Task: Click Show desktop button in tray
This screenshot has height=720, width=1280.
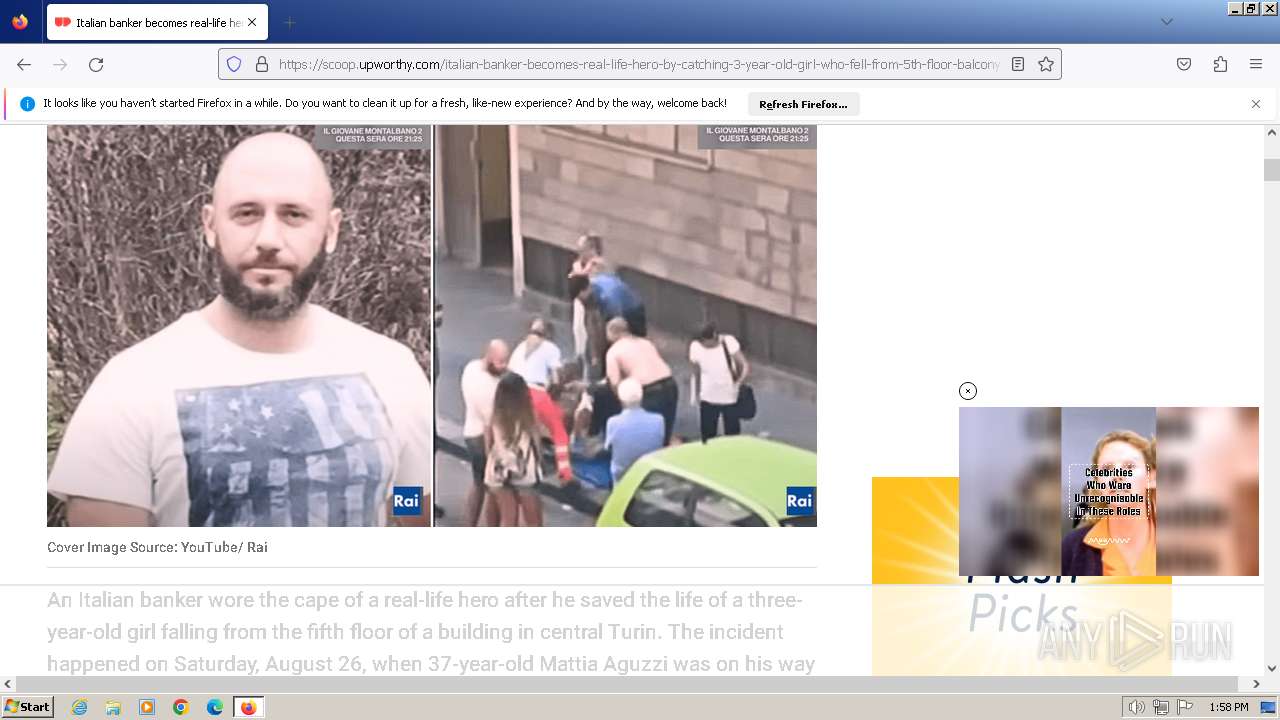Action: tap(1268, 707)
